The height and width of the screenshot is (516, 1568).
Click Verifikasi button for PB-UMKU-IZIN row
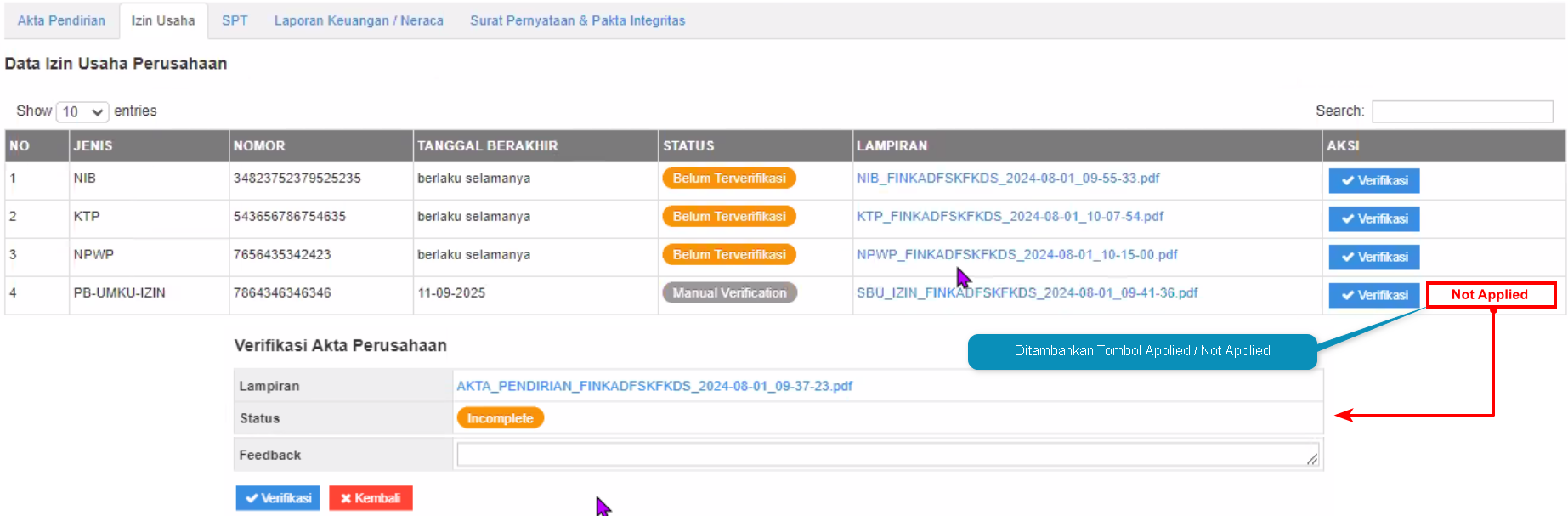(1373, 295)
